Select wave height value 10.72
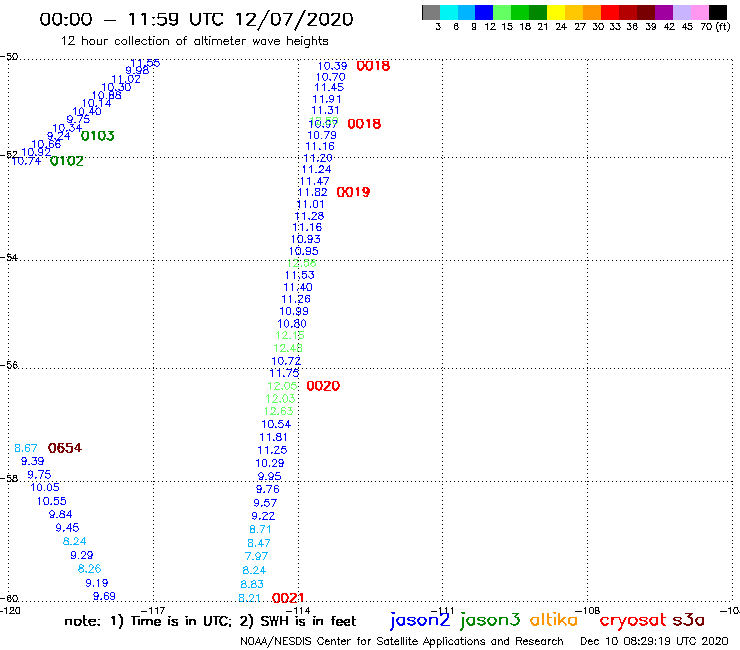Viewport: 740px width, 650px height. click(x=286, y=361)
